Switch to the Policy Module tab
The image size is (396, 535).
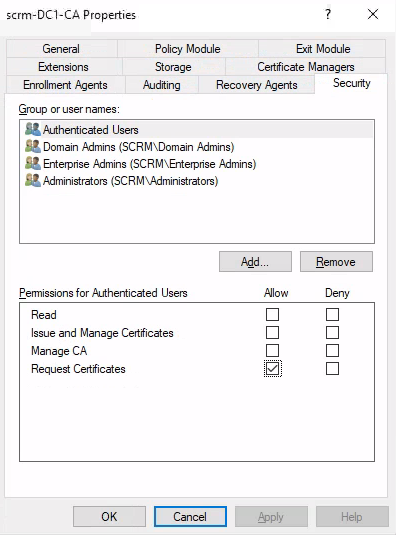[188, 49]
